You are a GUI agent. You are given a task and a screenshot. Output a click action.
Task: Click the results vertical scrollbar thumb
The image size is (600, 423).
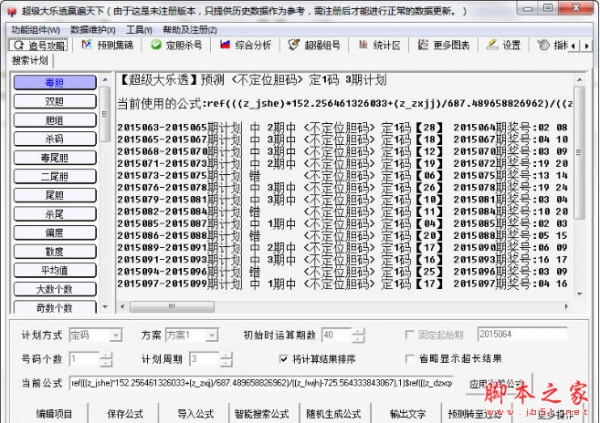click(579, 152)
